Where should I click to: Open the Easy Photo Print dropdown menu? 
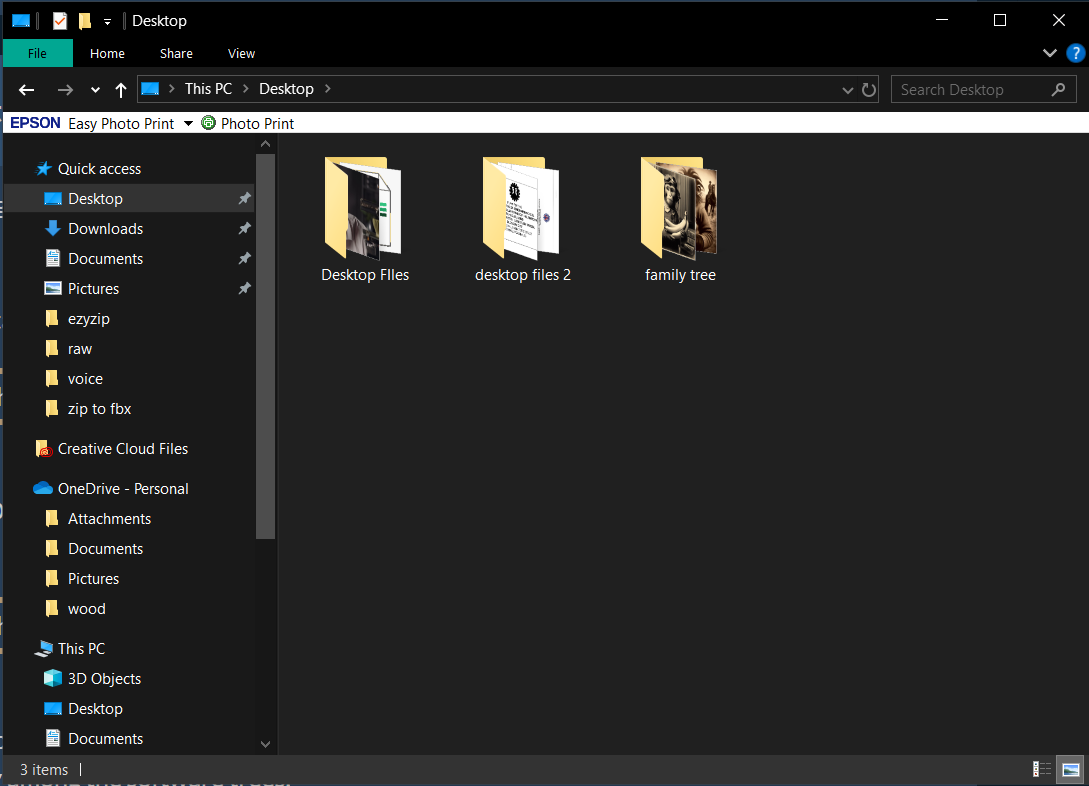point(188,123)
